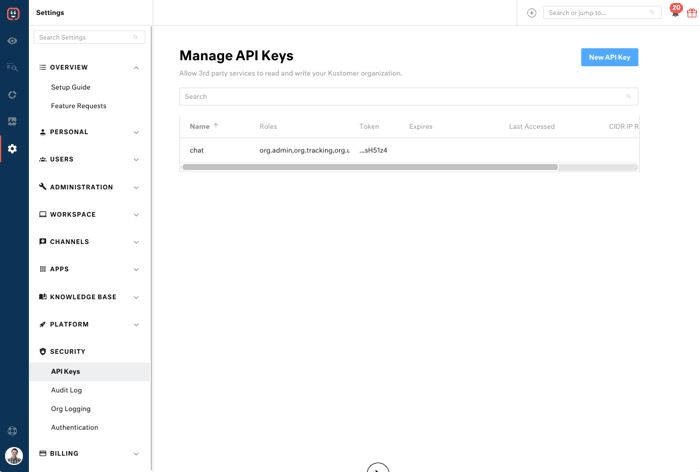
Task: Expand the Billing section
Action: (x=136, y=454)
